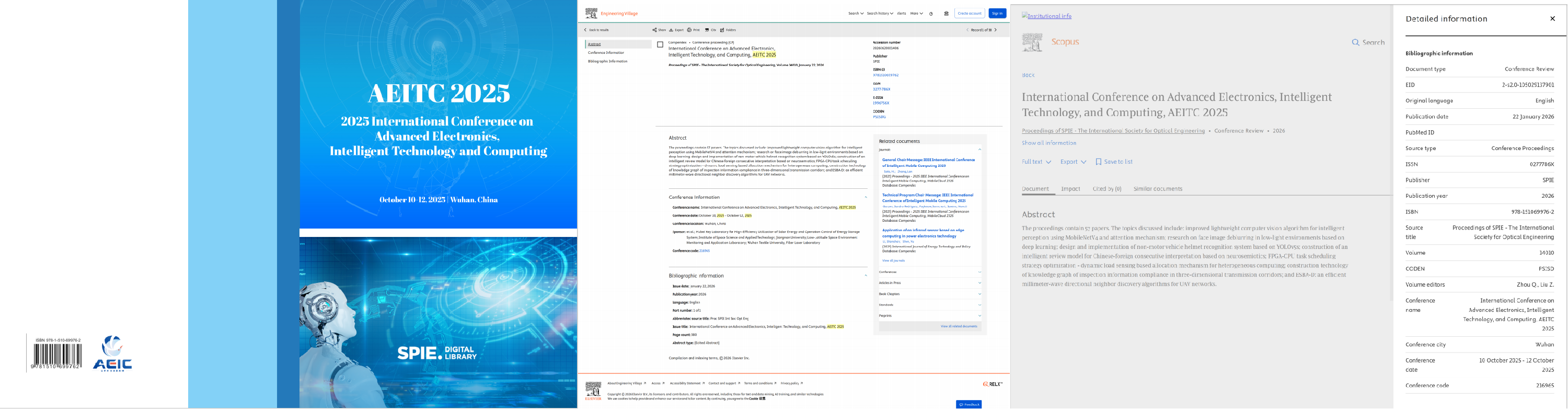Open Privacy policy footer link
The height and width of the screenshot is (409, 1568).
click(x=791, y=384)
